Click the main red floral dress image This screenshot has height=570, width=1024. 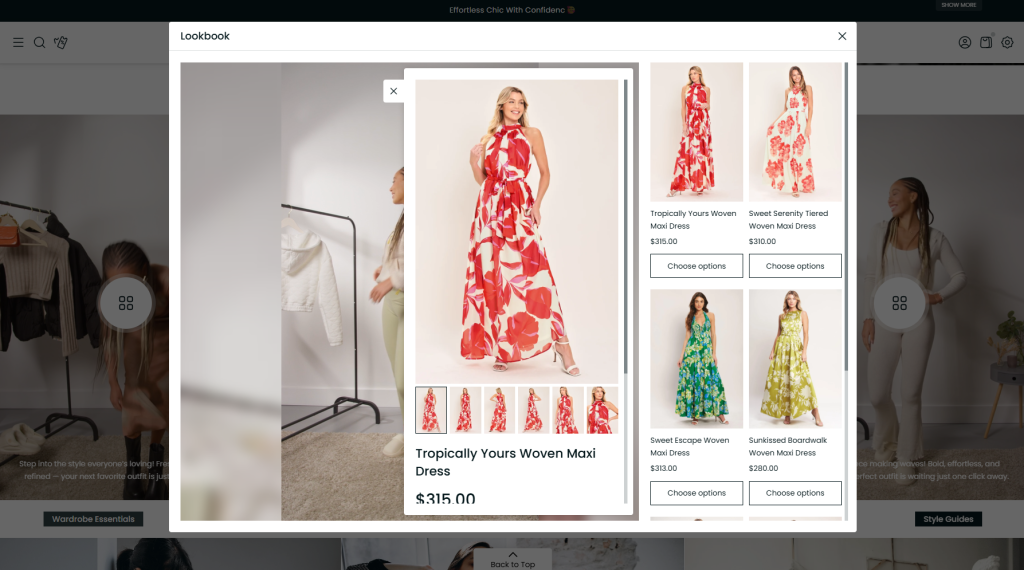517,231
